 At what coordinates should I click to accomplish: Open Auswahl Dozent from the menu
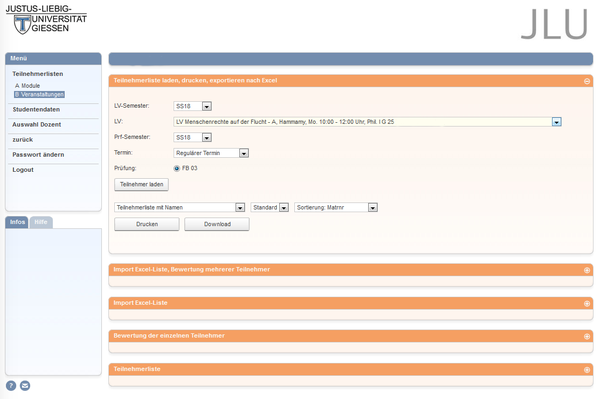point(36,125)
